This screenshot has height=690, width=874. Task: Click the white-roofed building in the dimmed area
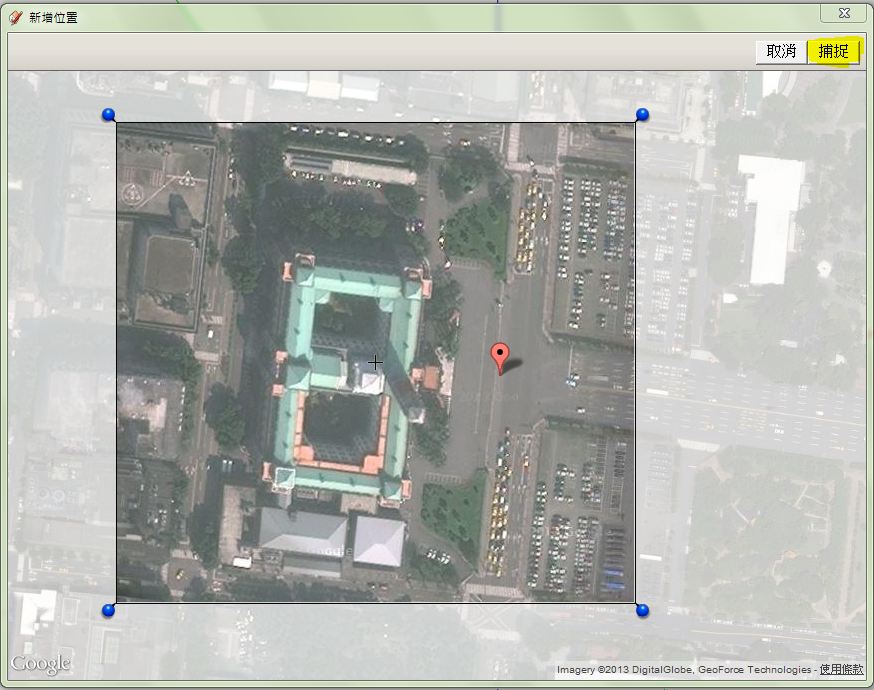[x=774, y=216]
